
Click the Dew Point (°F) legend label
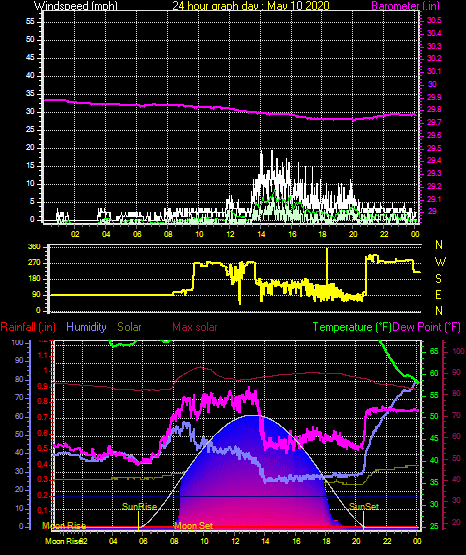pos(427,327)
